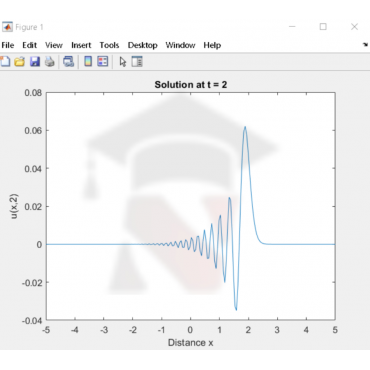Open the Edit menu
Viewport: 370px width, 370px height.
(30, 45)
